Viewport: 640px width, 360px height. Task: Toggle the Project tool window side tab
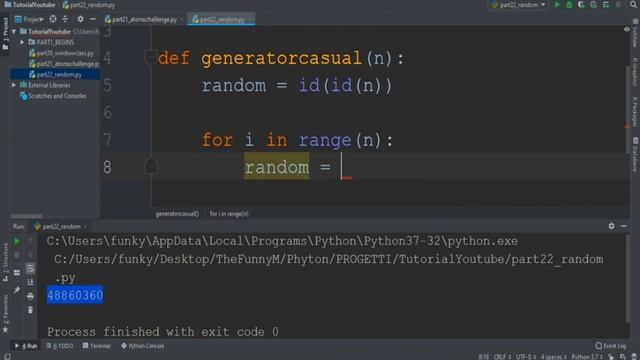(5, 33)
